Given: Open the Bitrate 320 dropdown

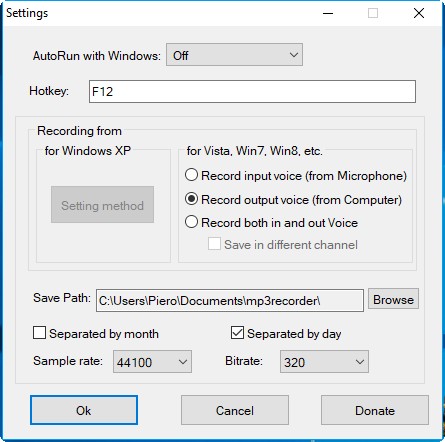Looking at the screenshot, I should (324, 362).
